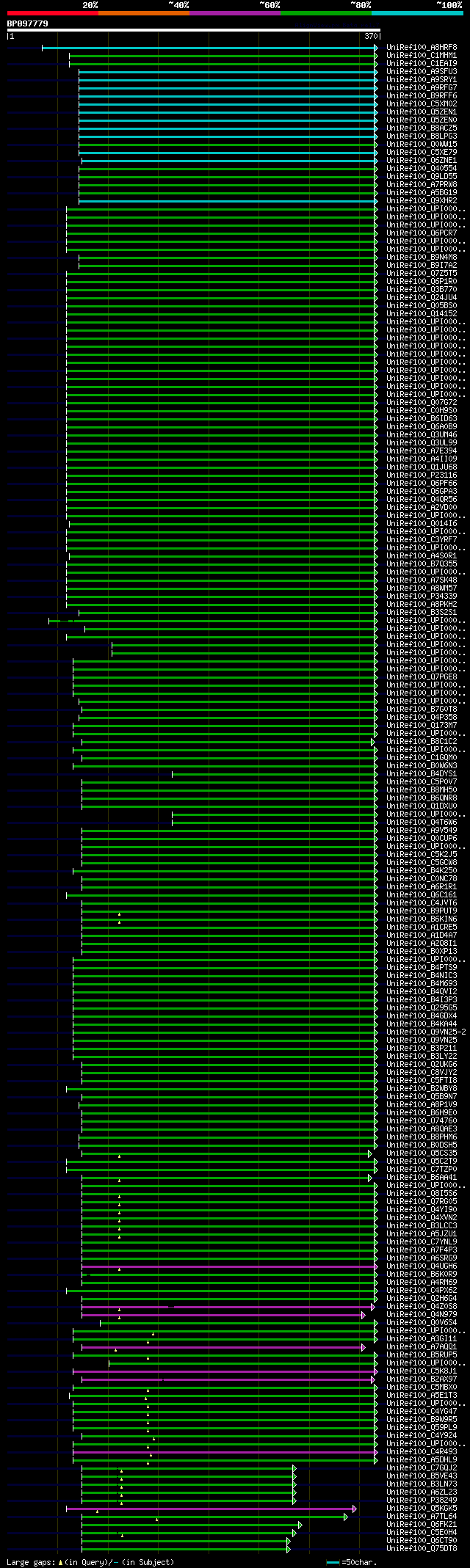470x1568 pixels.
Task: Click the orange ~40% identity legend bar
Action: pos(144,12)
